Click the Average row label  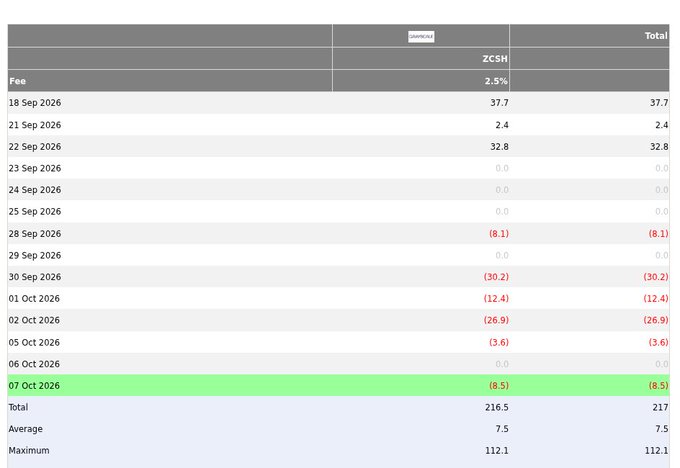point(26,429)
